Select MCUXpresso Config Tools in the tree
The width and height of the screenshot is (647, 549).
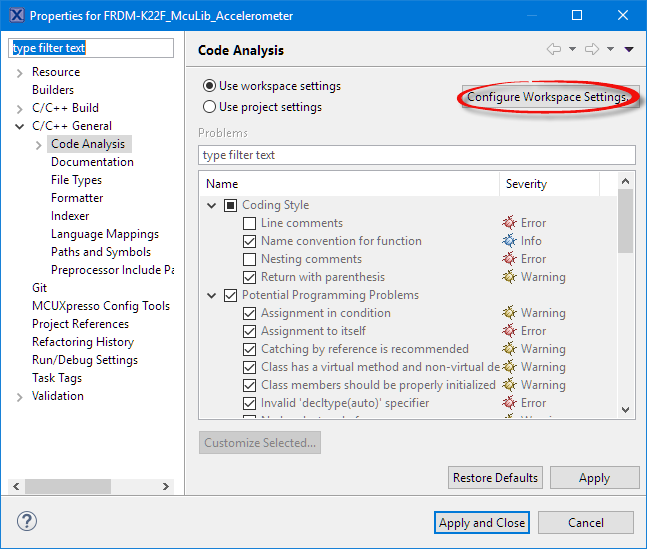(x=101, y=306)
